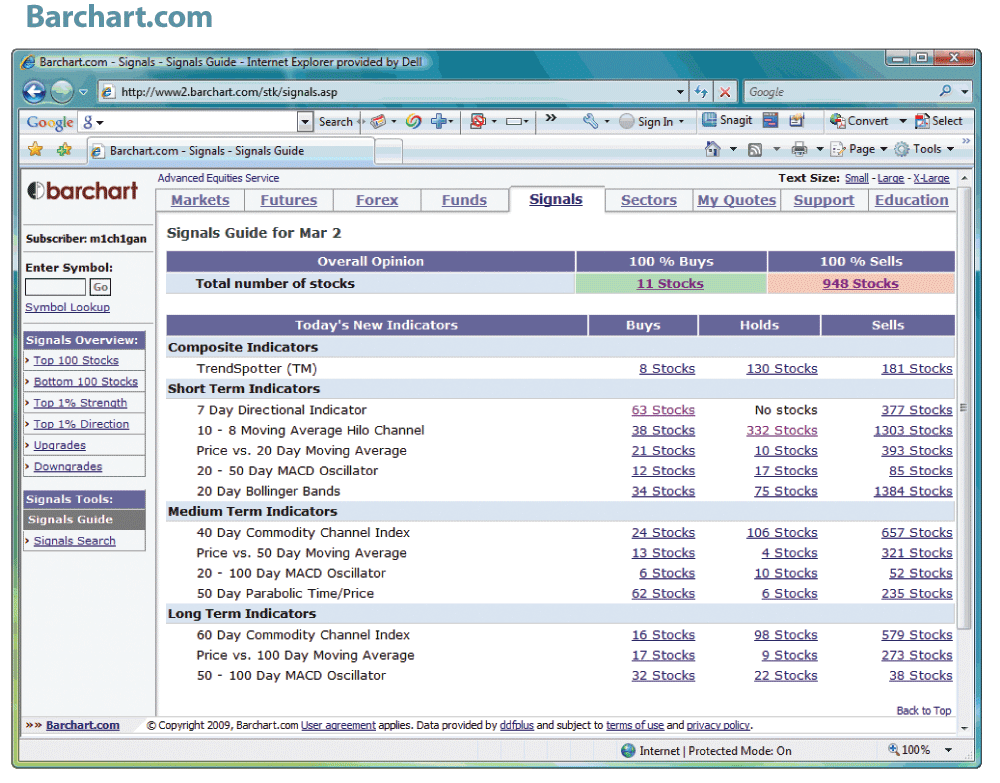1000x783 pixels.
Task: Switch to the Futures tab
Action: pyautogui.click(x=288, y=200)
